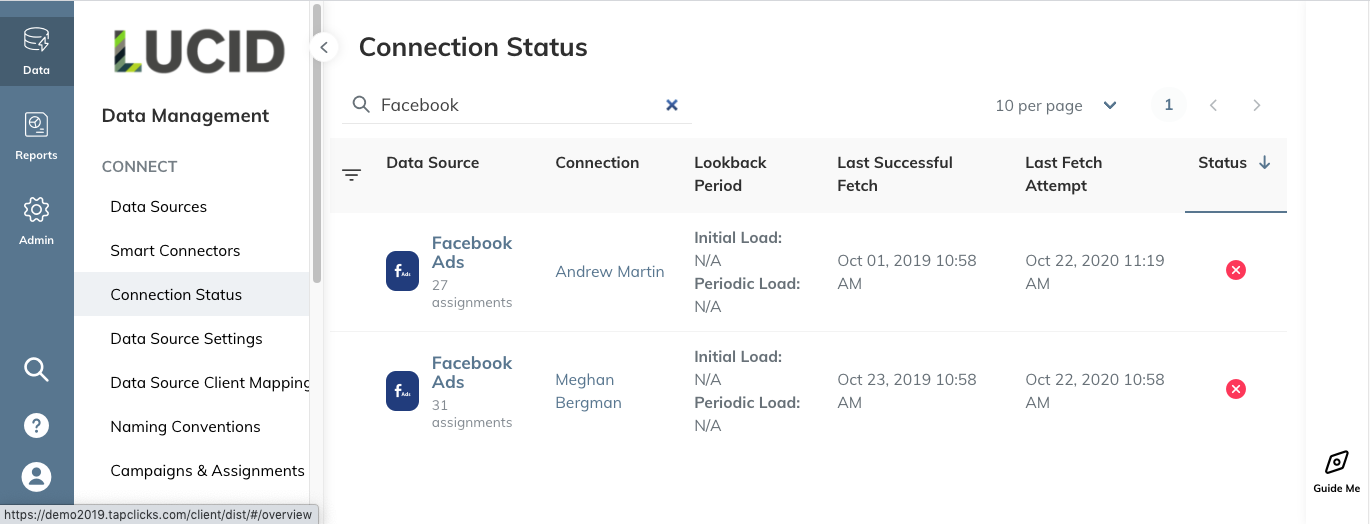Open the Reports section icon
1370x524 pixels.
(36, 136)
